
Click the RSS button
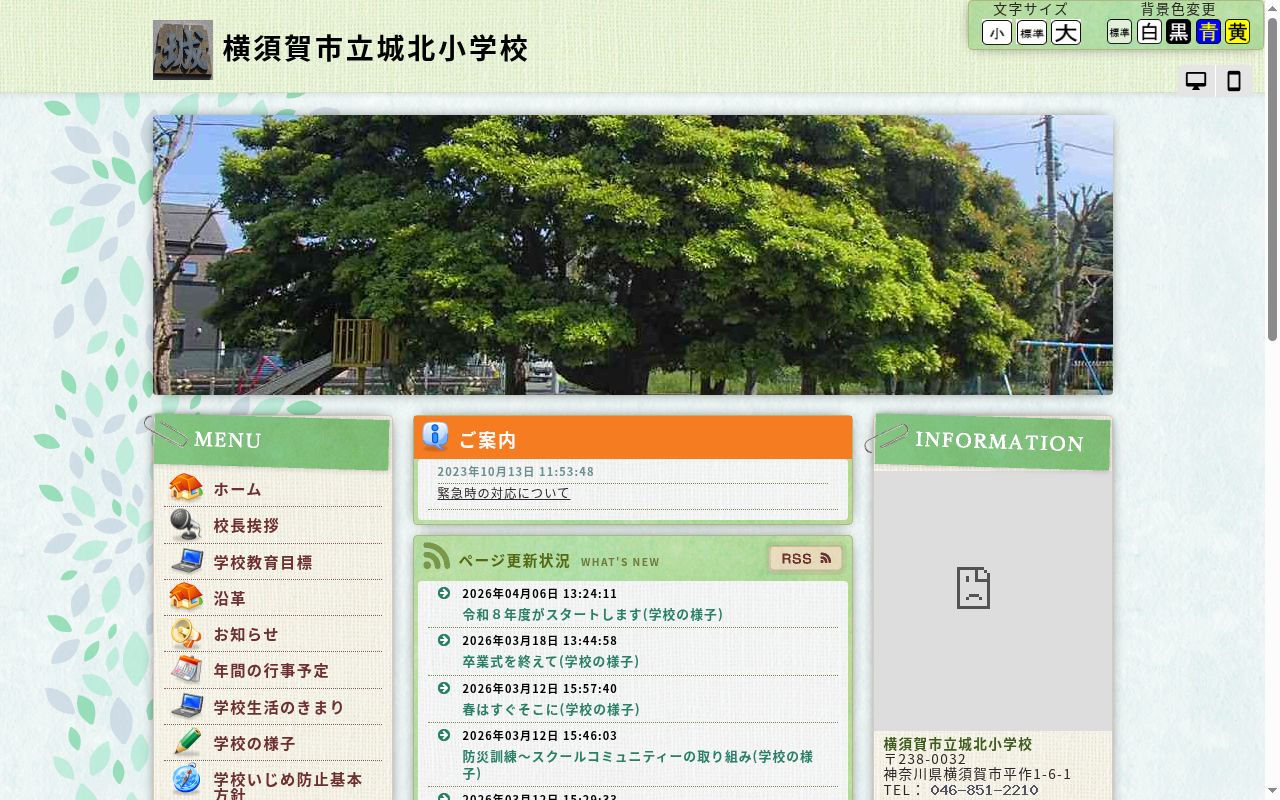(806, 558)
